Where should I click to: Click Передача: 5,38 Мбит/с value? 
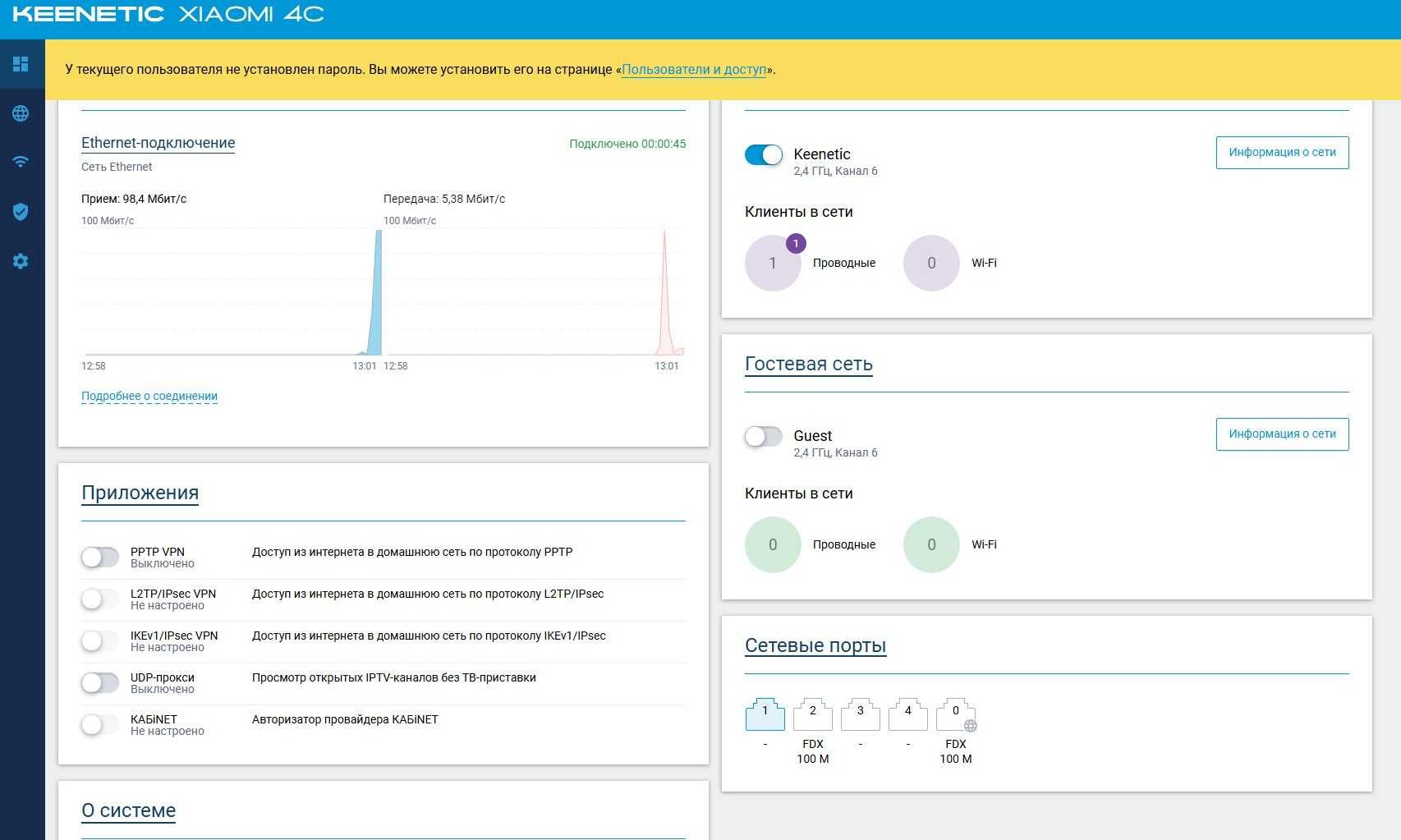[x=444, y=199]
